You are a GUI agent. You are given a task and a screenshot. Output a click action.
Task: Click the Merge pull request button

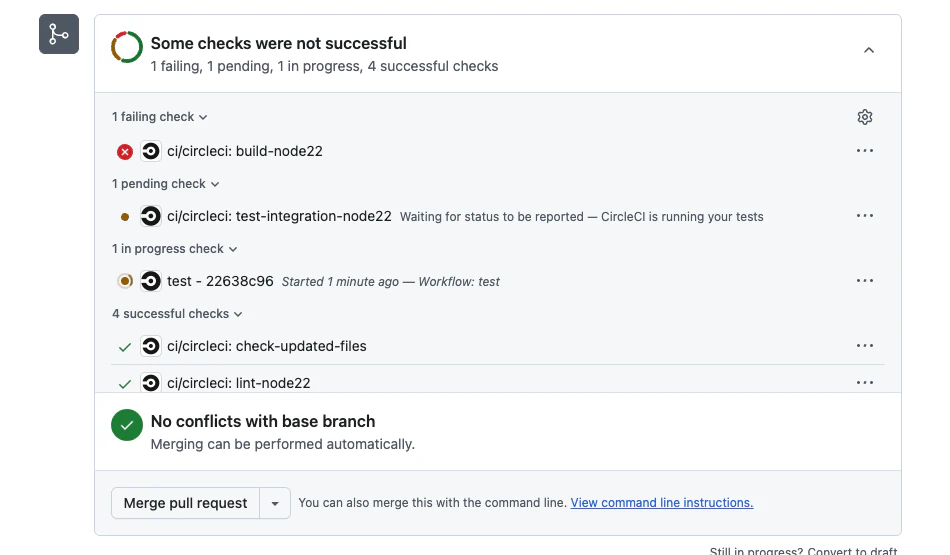click(185, 503)
